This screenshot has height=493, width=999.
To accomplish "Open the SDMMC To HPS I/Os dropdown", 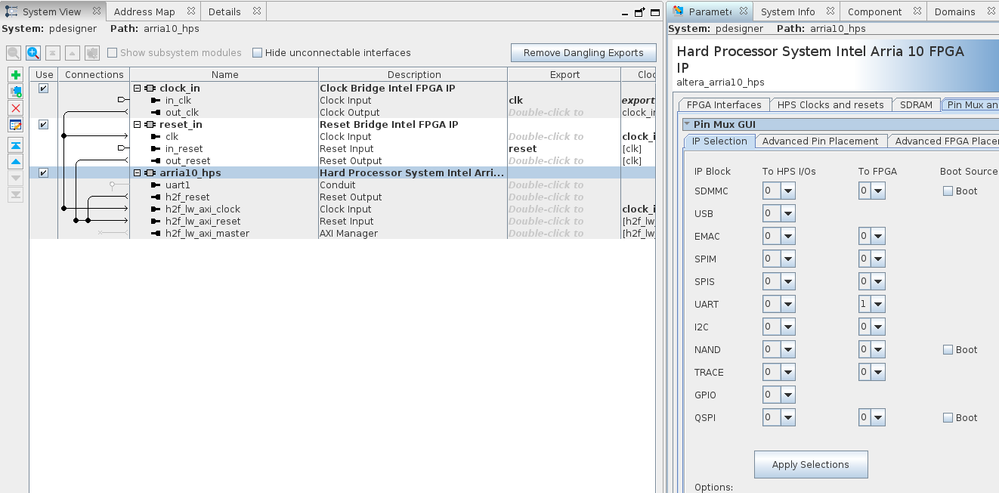I will (788, 191).
